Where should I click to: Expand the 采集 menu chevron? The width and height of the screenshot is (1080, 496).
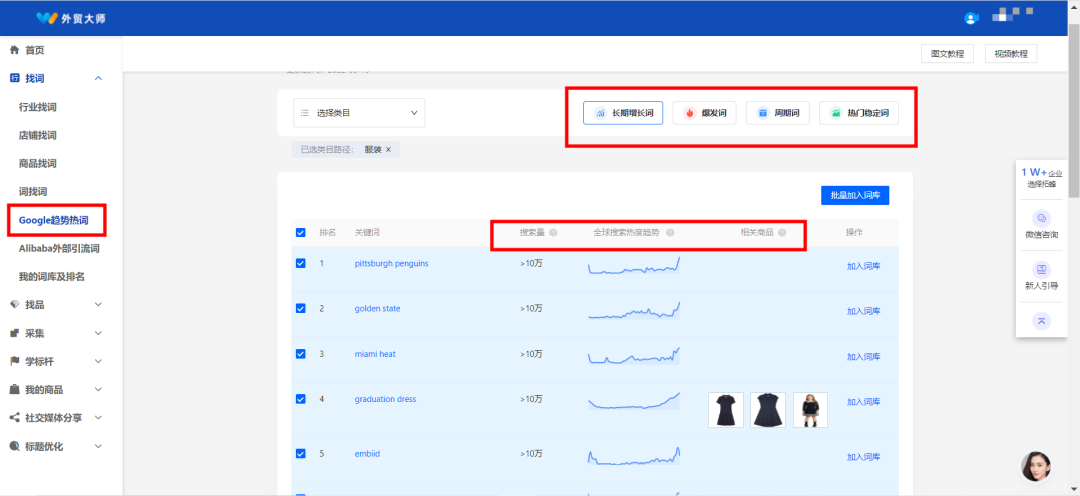98,333
